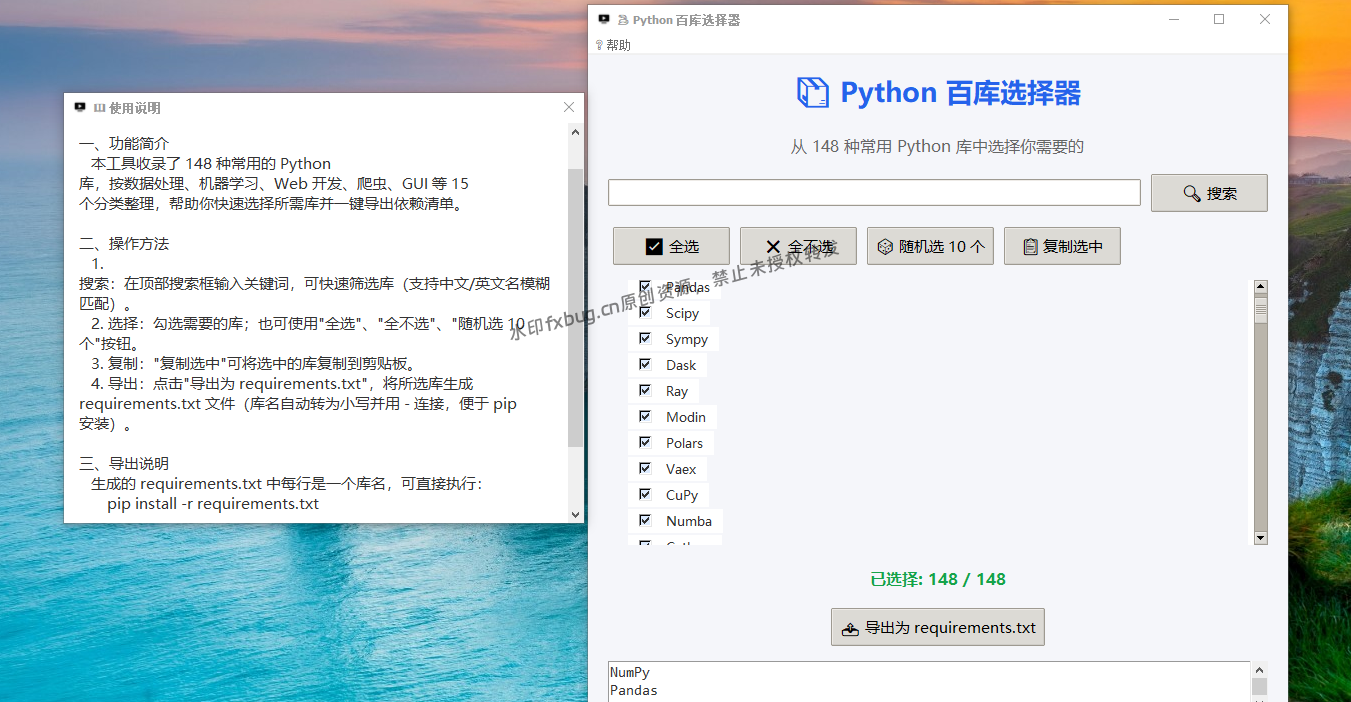Click the 随机选 10 个 button
The width and height of the screenshot is (1351, 702).
coord(930,246)
